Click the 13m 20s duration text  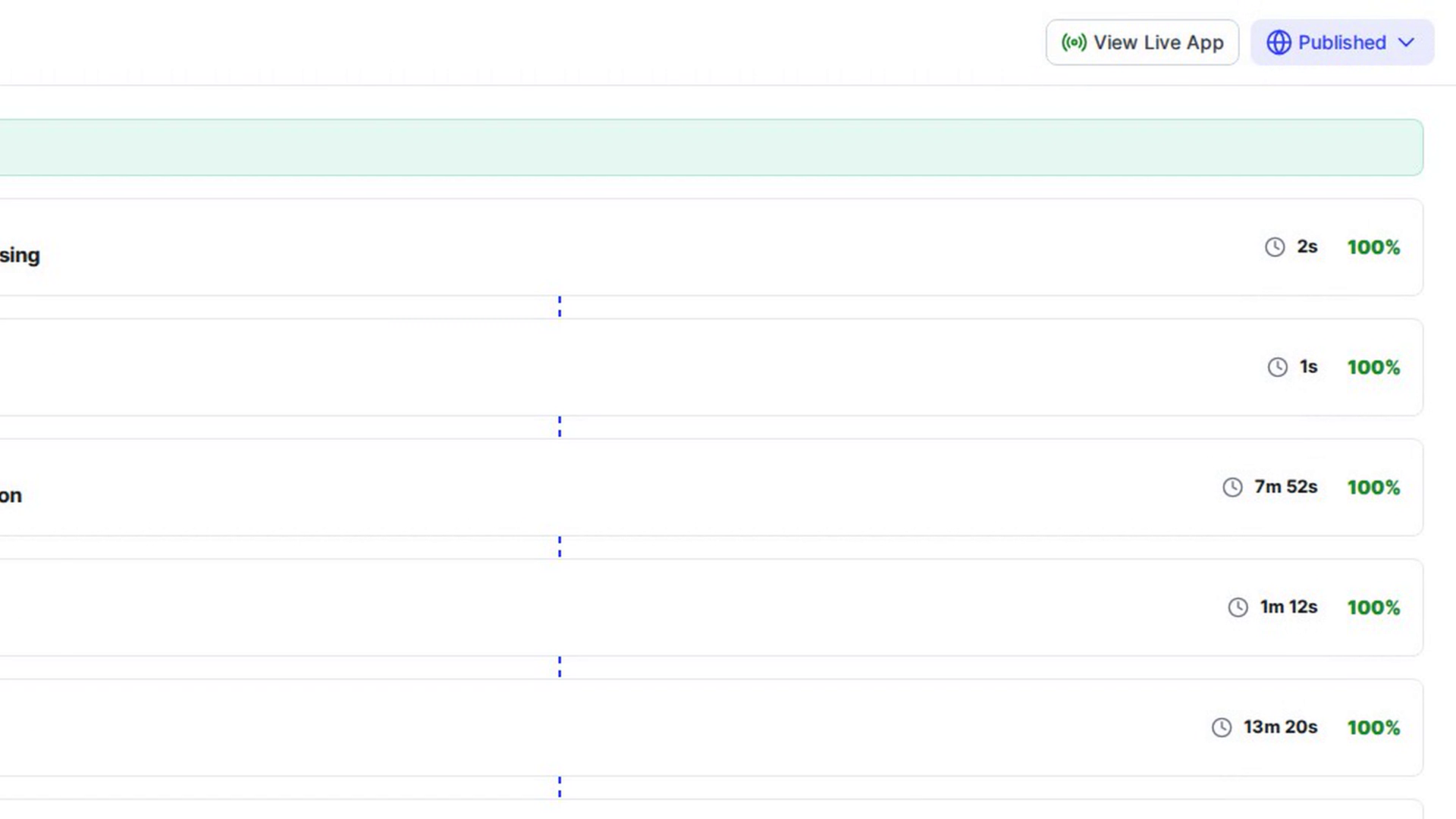pyautogui.click(x=1281, y=727)
